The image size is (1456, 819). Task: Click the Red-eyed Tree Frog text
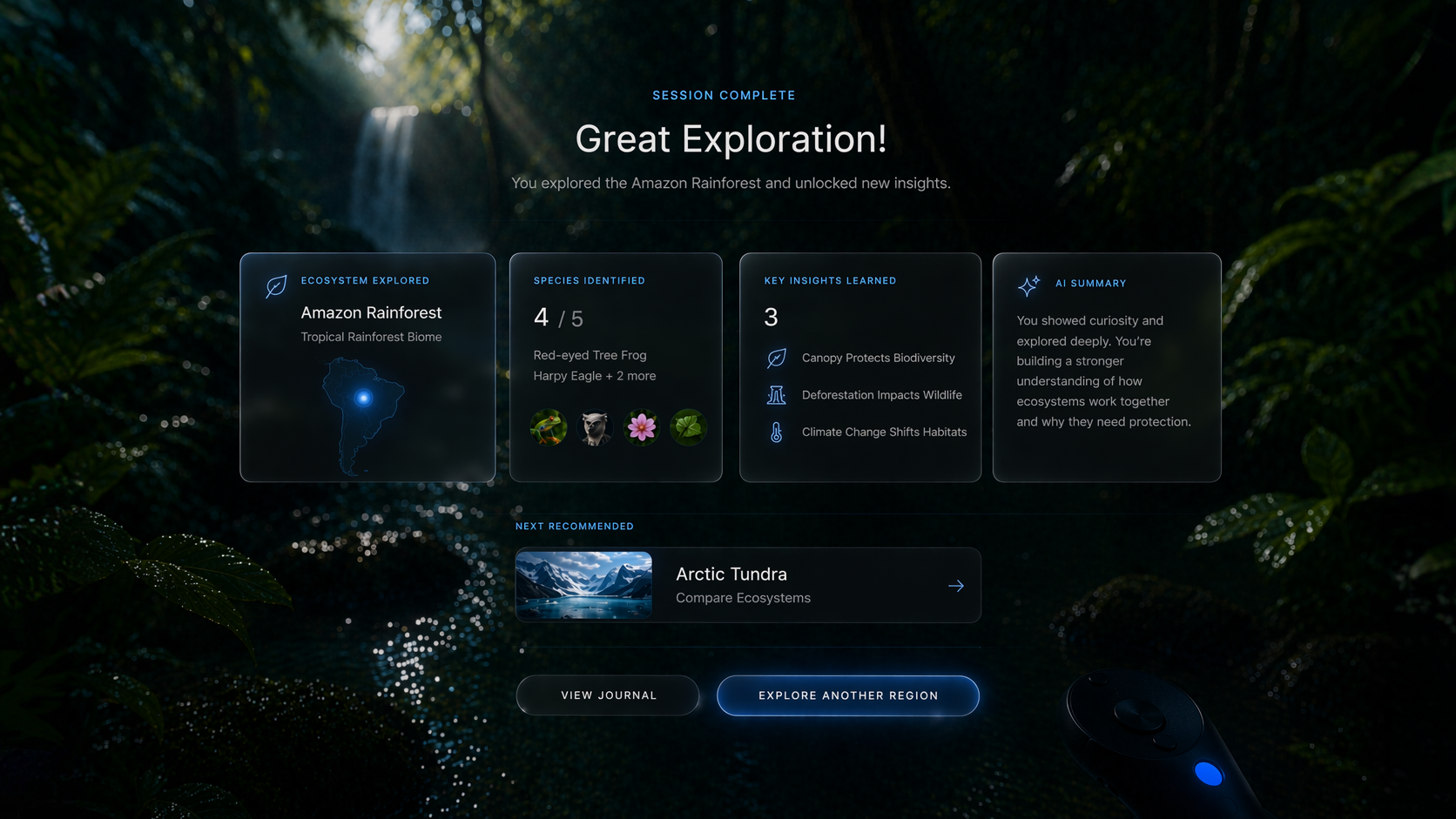590,355
